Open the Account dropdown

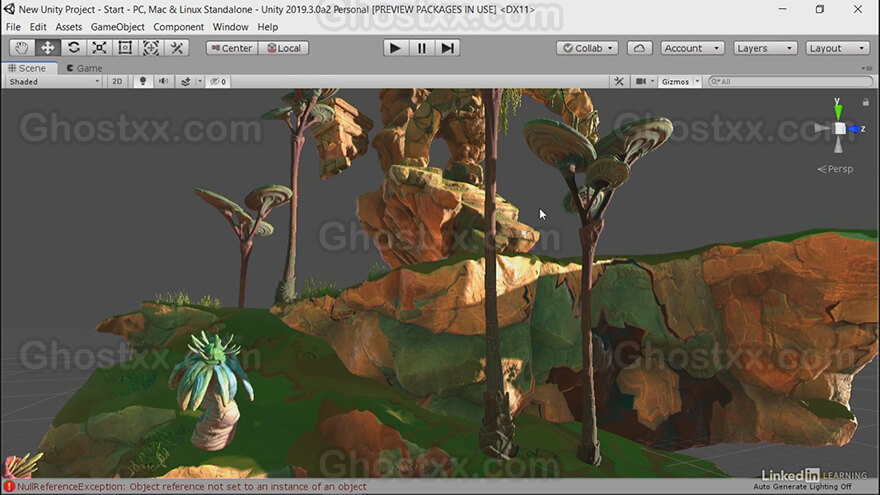coord(692,48)
